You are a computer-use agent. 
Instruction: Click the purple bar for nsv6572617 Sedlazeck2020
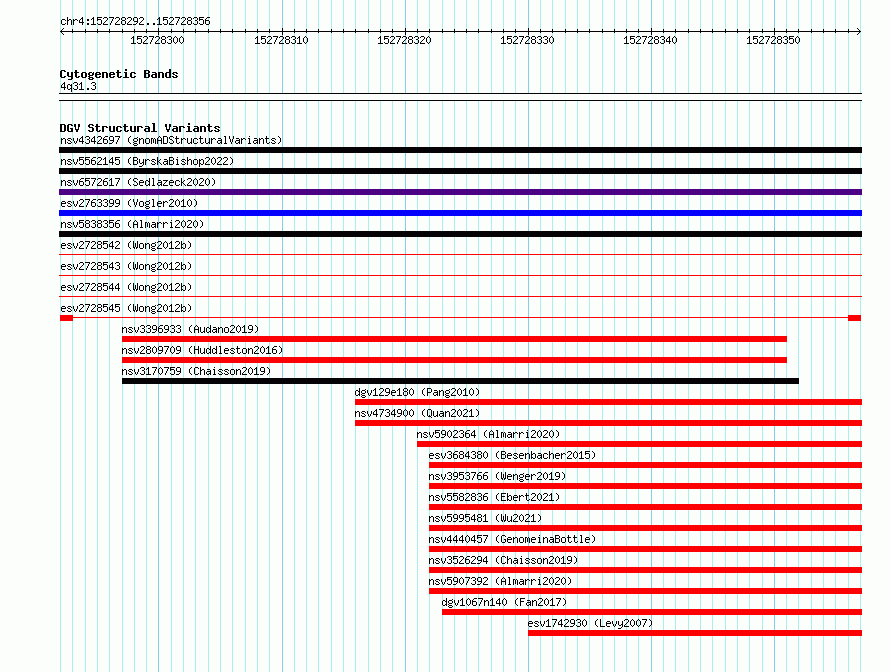460,192
